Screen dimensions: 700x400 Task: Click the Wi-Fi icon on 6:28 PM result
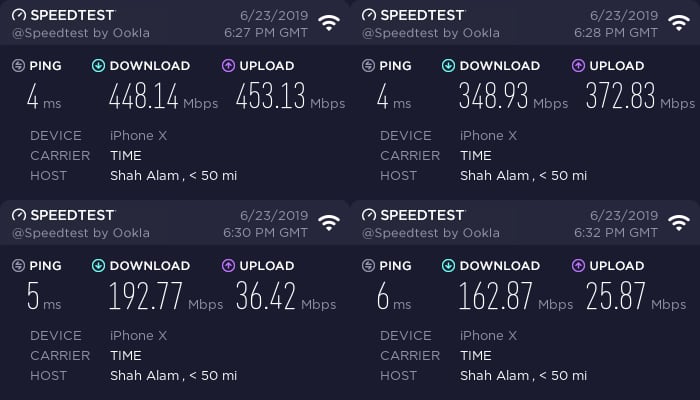tap(679, 22)
